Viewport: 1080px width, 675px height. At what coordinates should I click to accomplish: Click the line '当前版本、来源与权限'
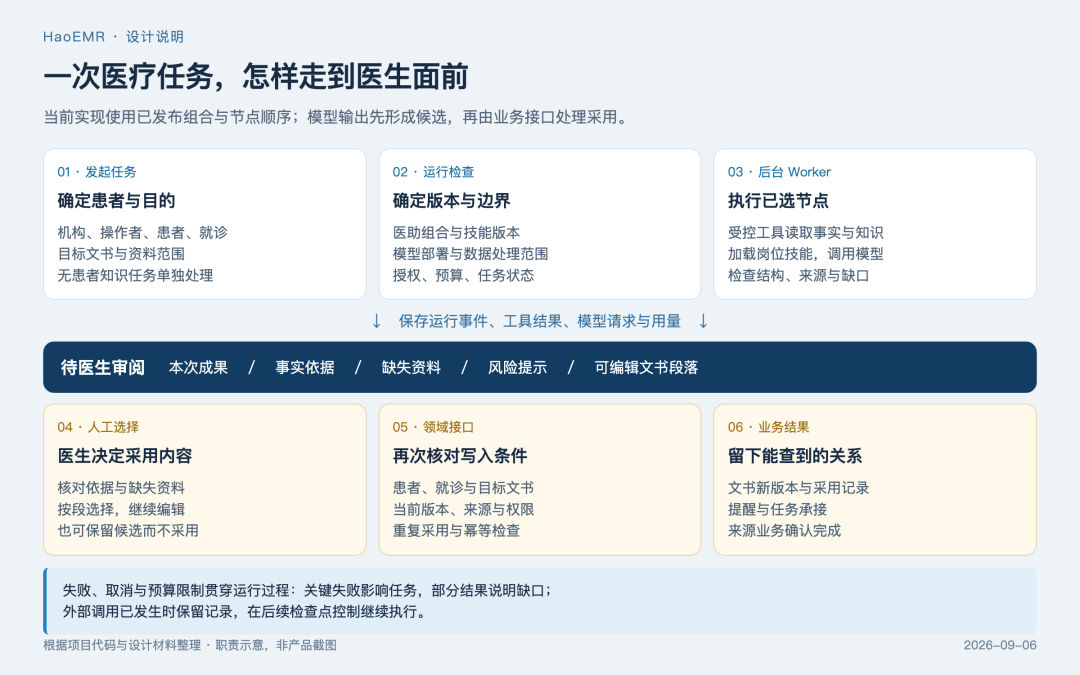coord(464,509)
